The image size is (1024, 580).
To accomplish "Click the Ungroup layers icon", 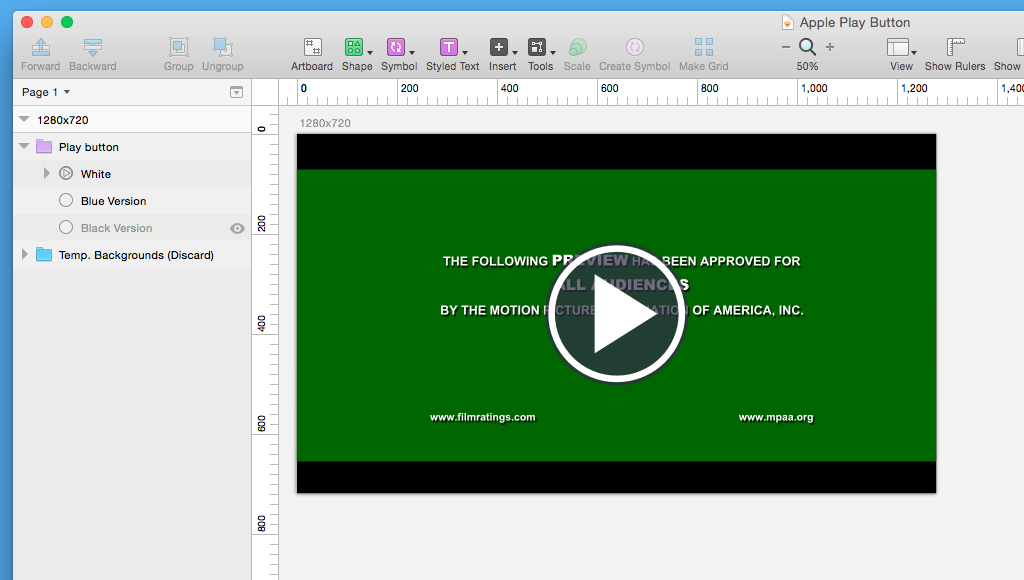I will click(x=223, y=47).
